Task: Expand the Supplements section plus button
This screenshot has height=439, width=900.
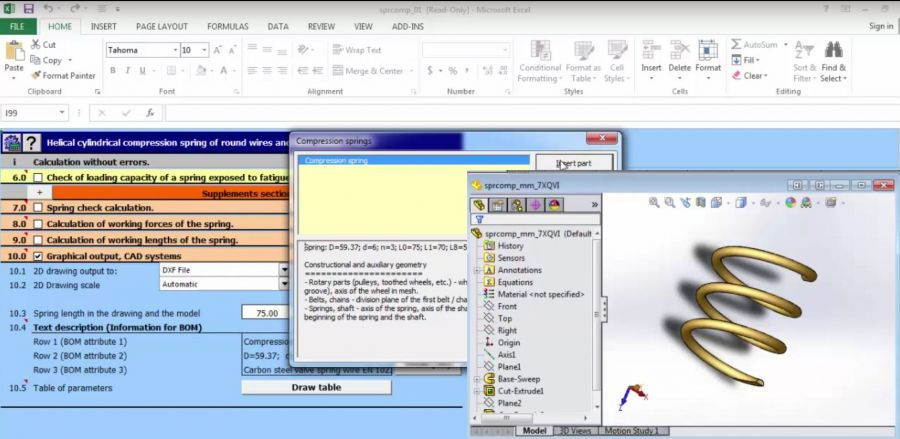Action: [x=40, y=193]
